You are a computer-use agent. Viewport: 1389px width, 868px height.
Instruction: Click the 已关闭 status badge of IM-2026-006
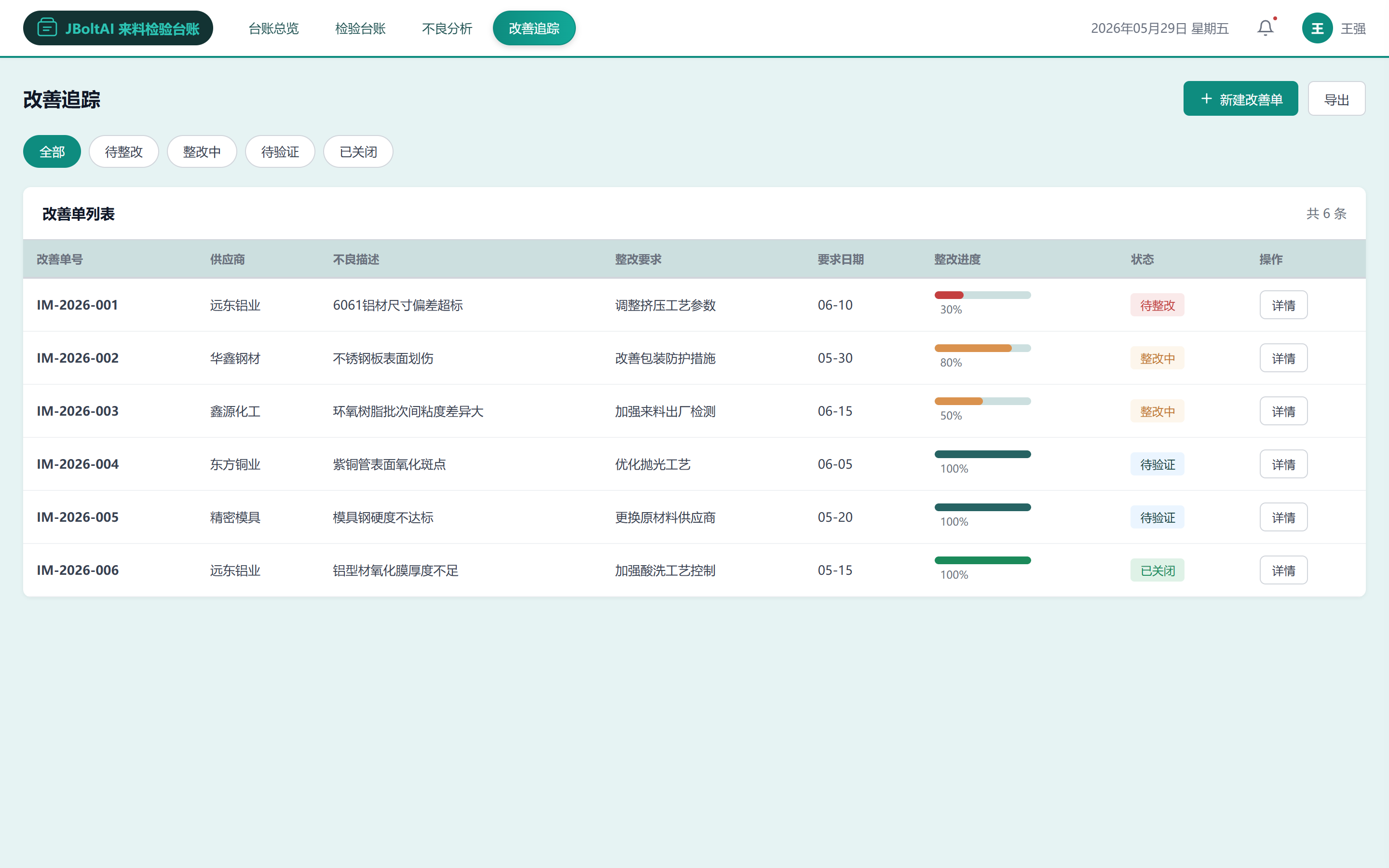tap(1157, 570)
